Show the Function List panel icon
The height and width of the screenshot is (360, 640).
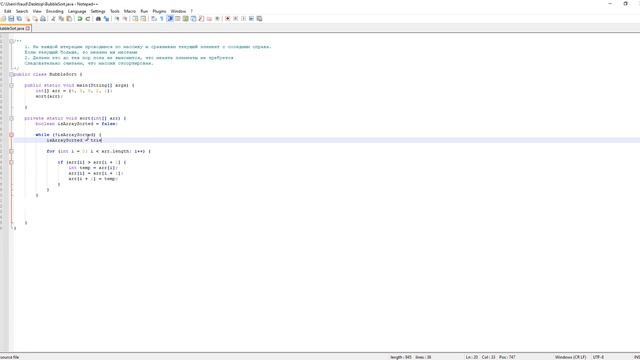point(201,19)
